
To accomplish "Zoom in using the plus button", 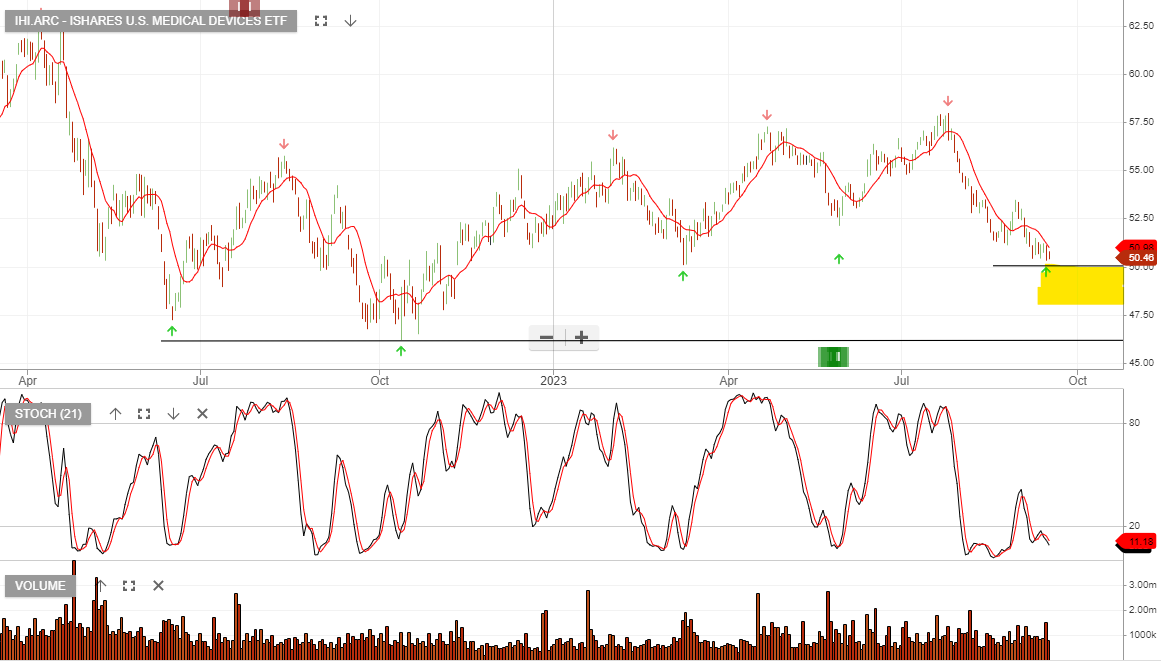I will (x=579, y=338).
